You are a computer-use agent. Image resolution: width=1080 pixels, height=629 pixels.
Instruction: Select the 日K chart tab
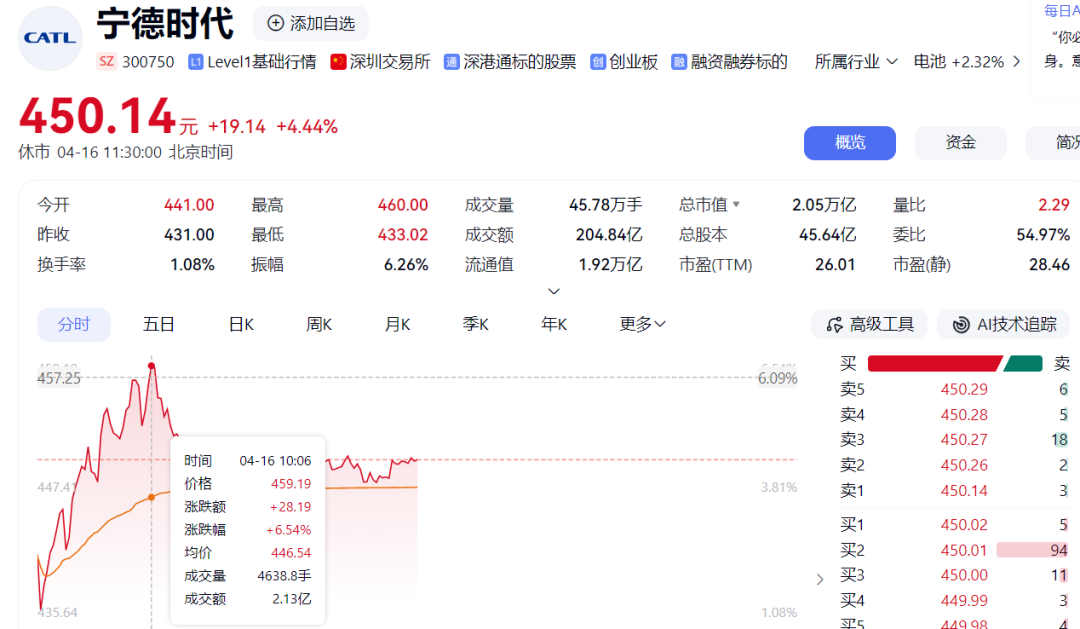241,324
